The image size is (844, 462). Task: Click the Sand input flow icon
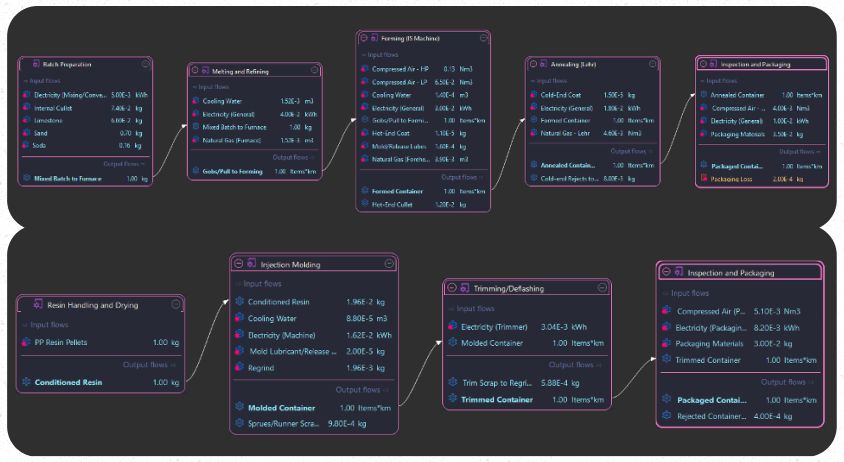[25, 132]
